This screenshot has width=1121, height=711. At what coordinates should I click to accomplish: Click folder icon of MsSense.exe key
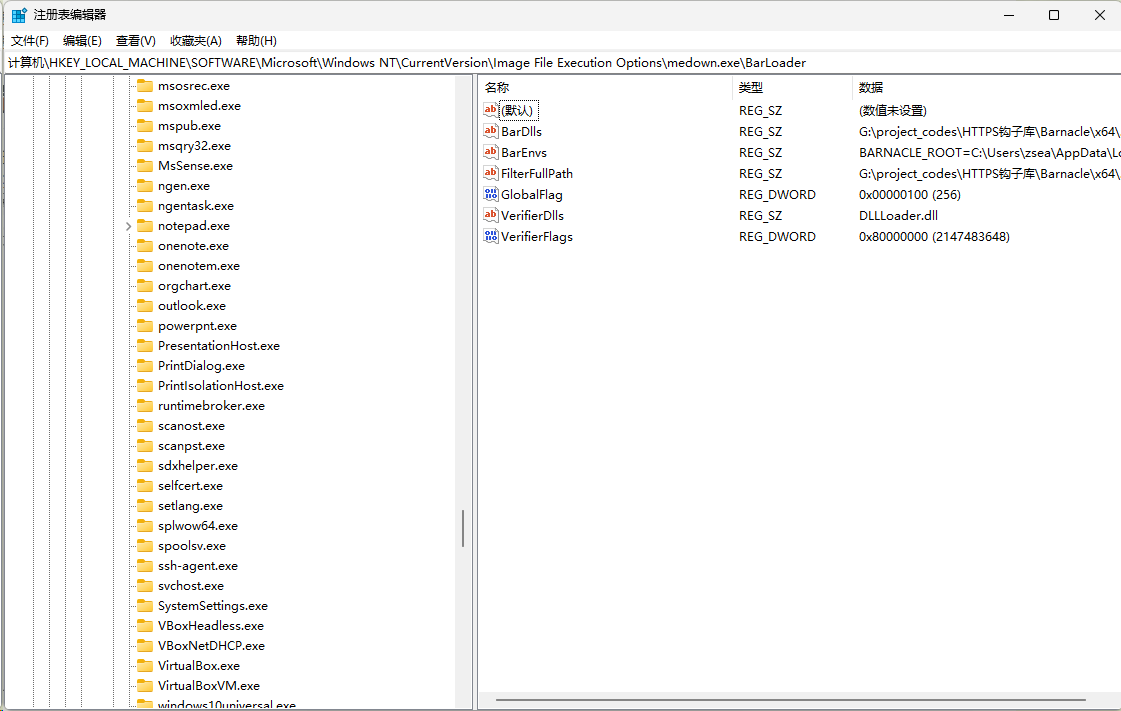pos(145,166)
